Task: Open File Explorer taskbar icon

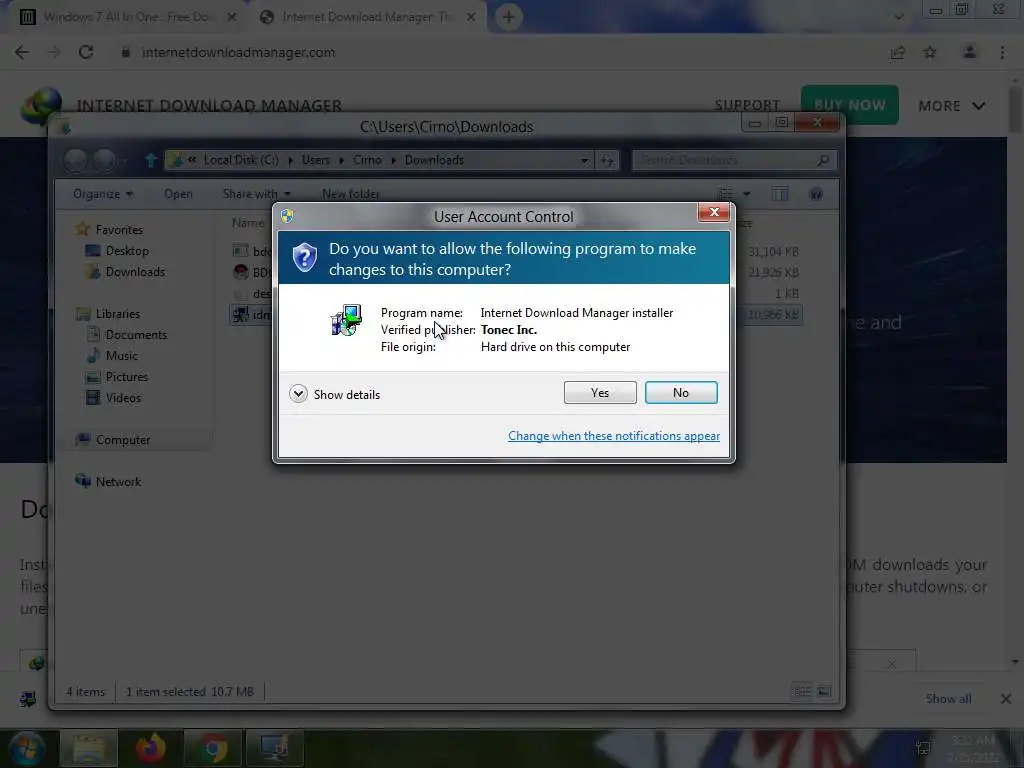Action: (x=89, y=748)
